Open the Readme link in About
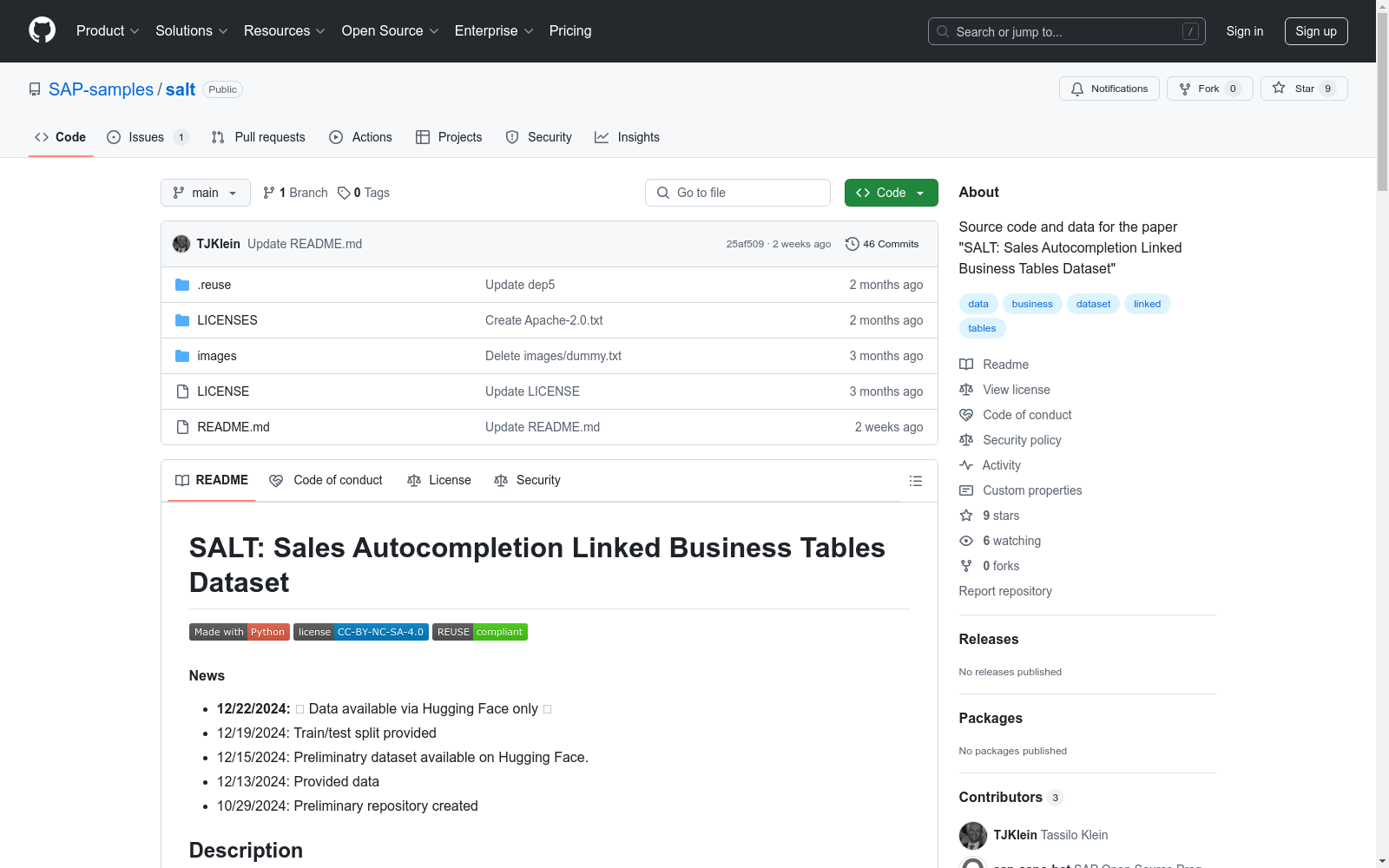 tap(994, 365)
